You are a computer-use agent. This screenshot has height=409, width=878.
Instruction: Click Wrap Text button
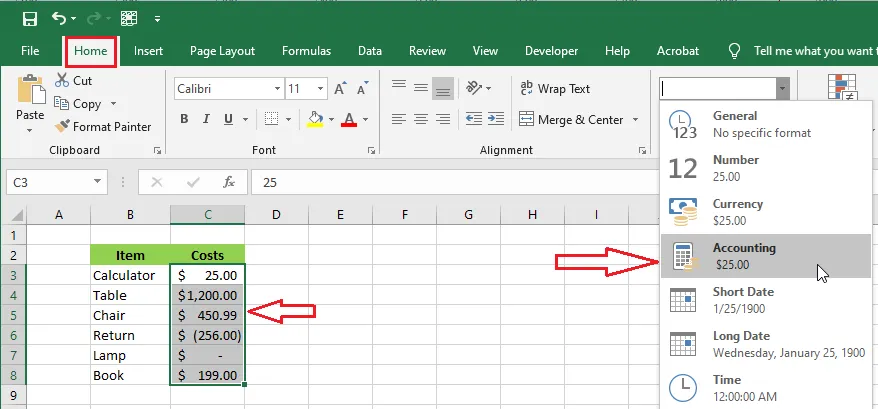554,89
